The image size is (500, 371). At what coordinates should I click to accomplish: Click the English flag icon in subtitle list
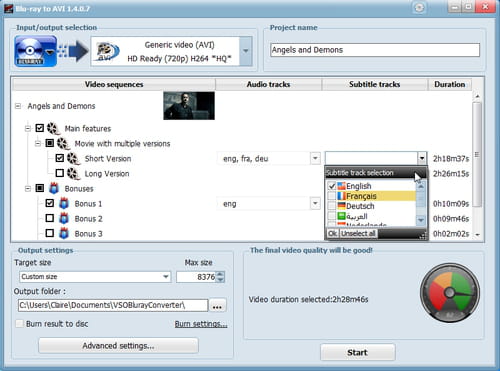pyautogui.click(x=341, y=186)
